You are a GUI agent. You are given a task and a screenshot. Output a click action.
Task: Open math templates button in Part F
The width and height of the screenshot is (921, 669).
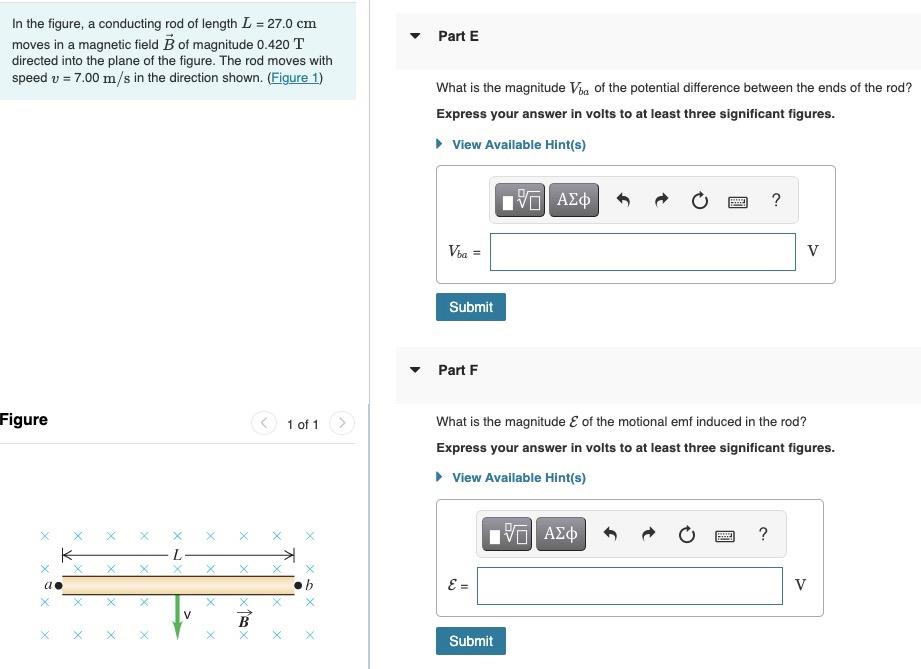coord(507,534)
